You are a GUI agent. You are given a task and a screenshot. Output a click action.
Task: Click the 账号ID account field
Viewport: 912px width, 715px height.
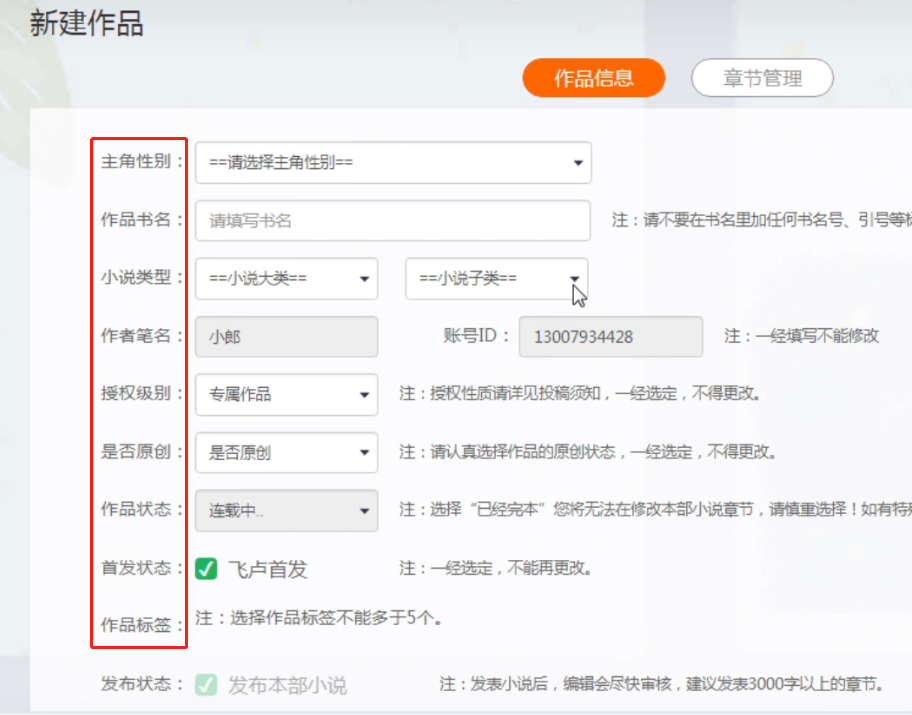[610, 337]
